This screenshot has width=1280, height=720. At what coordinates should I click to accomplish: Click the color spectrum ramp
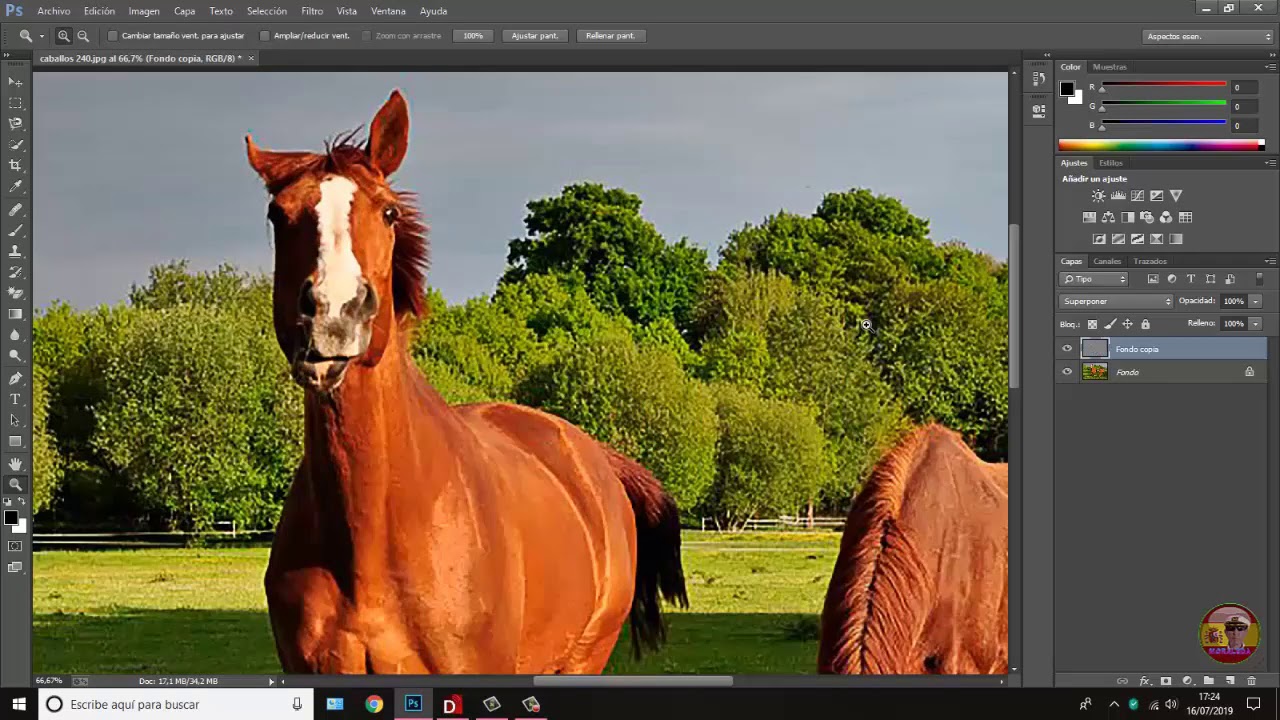point(1160,145)
